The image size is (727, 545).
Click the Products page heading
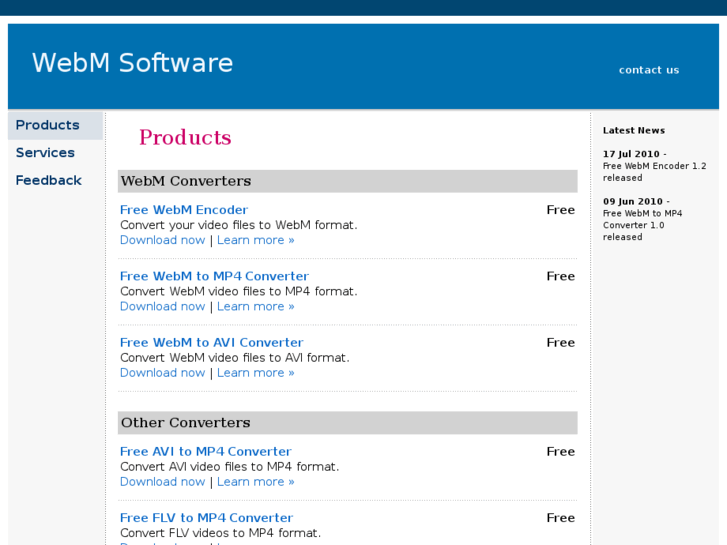coord(185,137)
